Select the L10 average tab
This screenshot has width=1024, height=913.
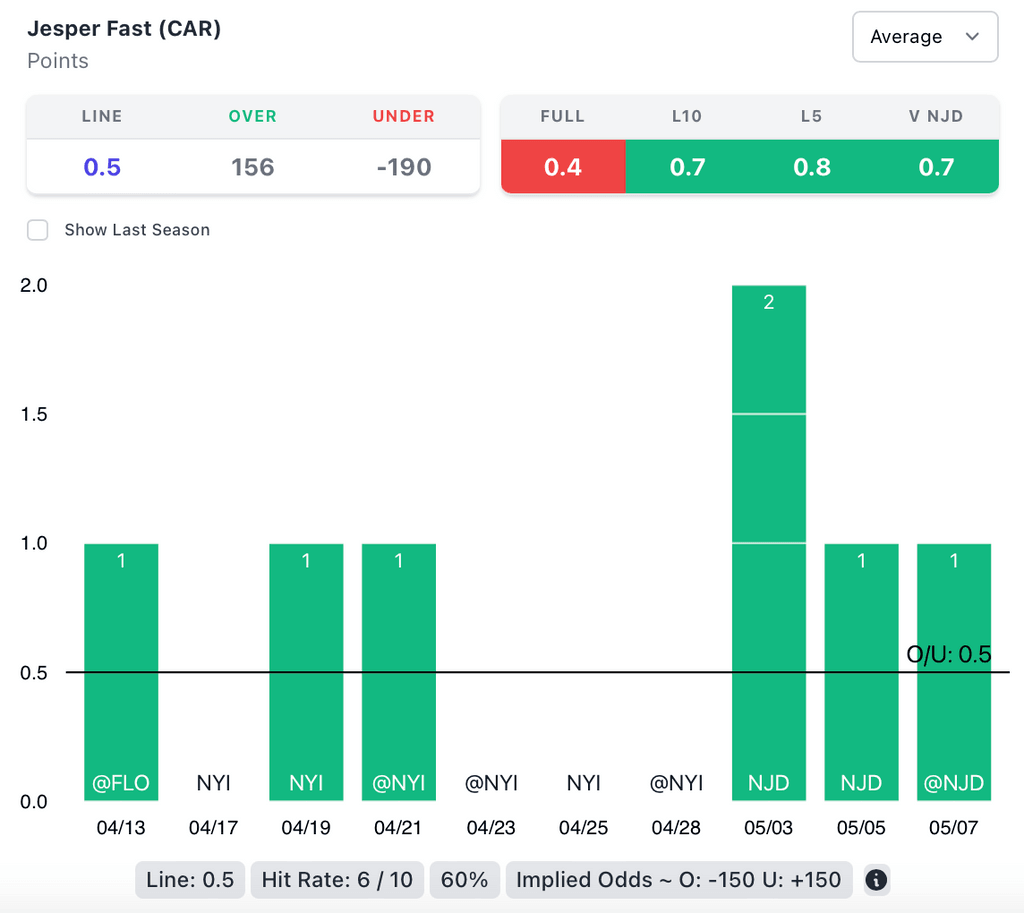pos(687,166)
